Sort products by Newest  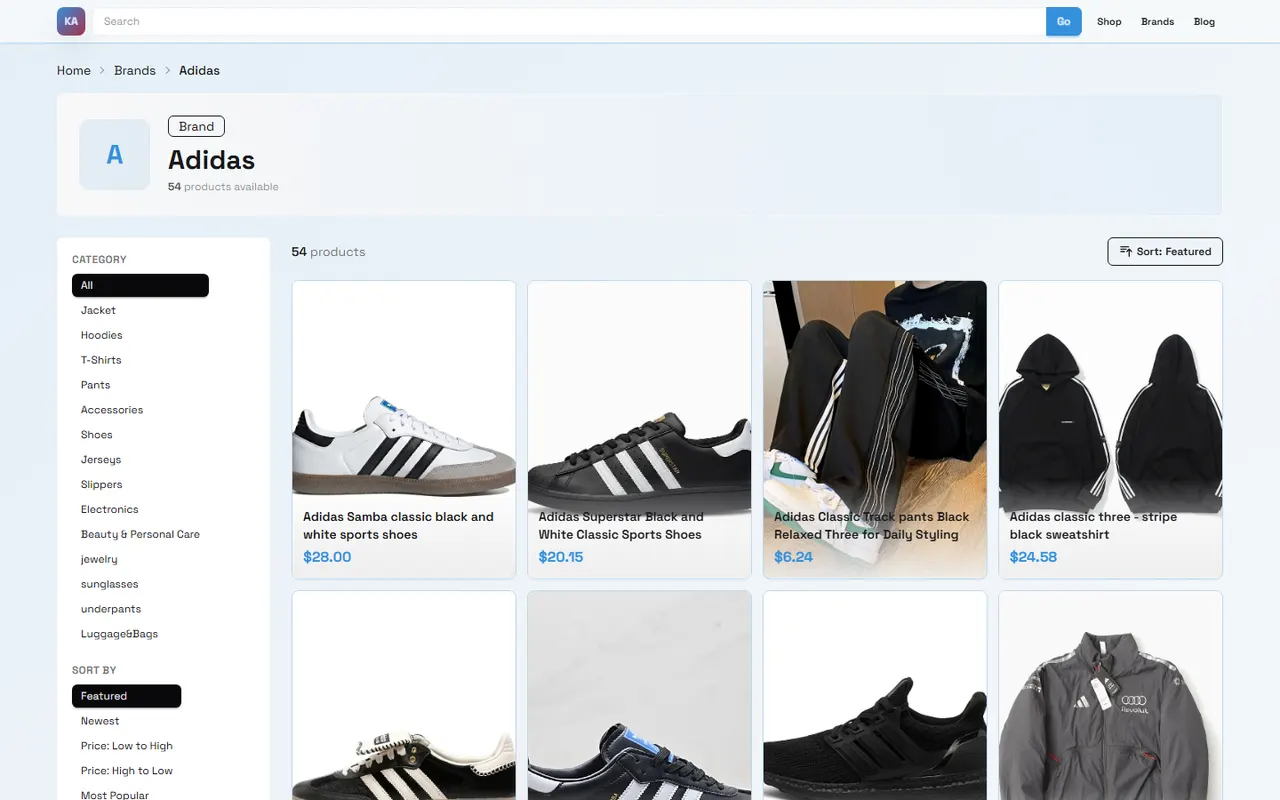pyautogui.click(x=100, y=721)
